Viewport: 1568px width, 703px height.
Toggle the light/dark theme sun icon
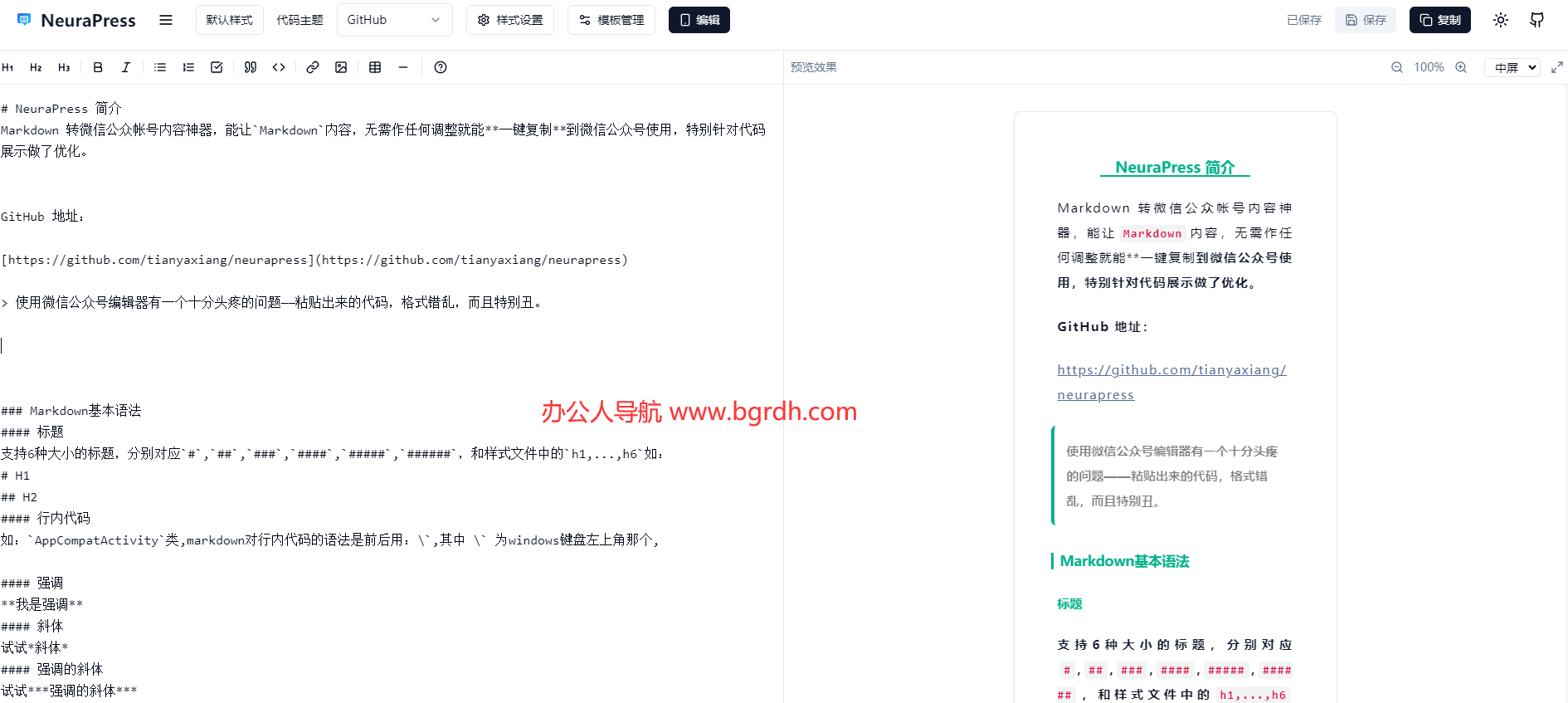[1500, 20]
